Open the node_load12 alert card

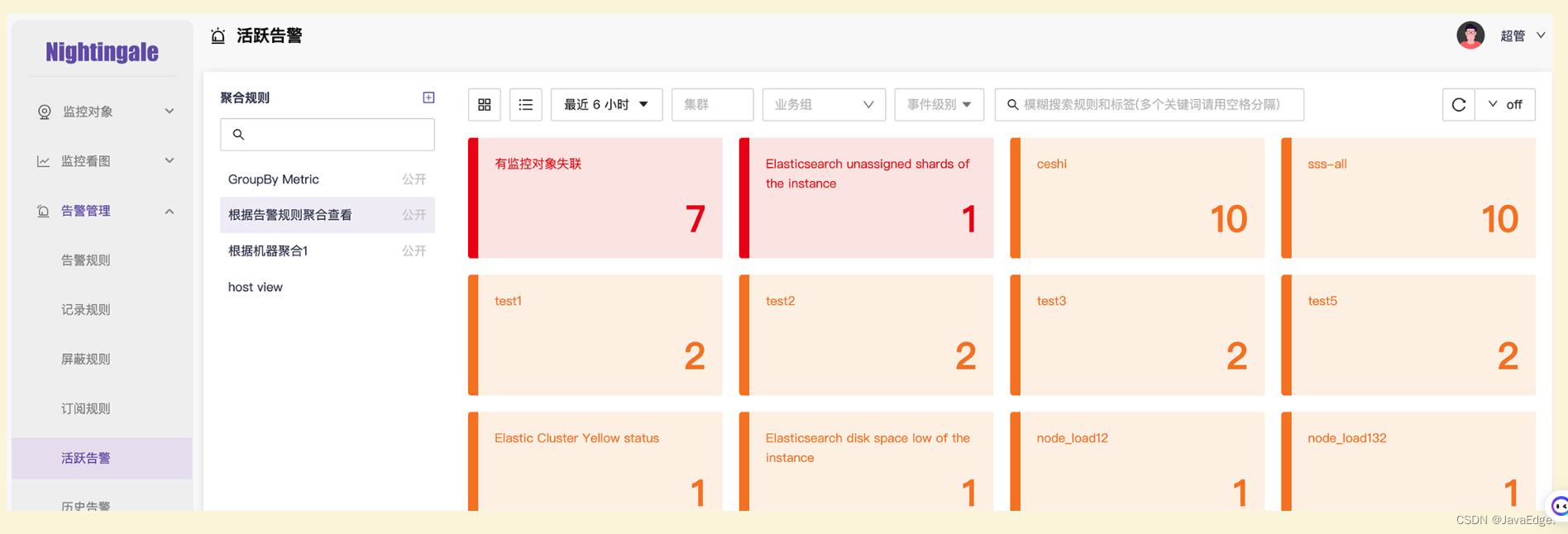pos(1137,461)
